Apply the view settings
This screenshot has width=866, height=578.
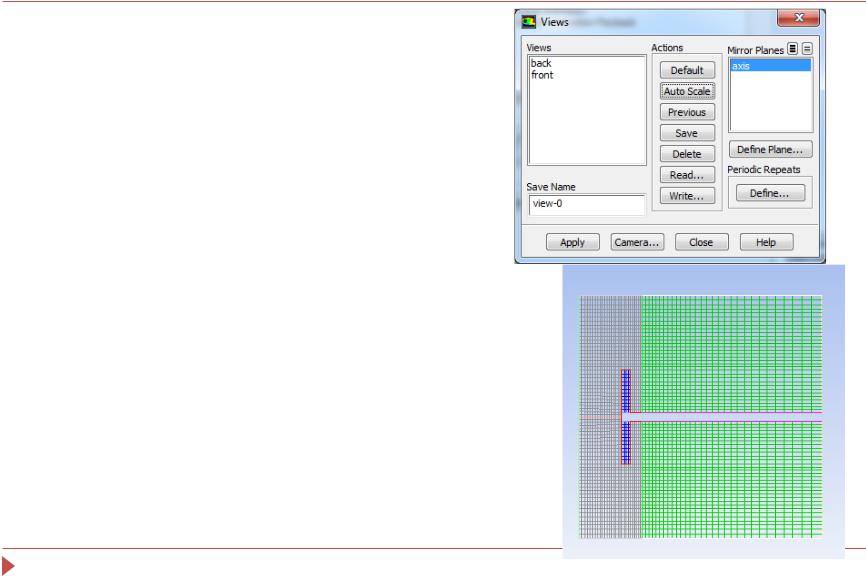[573, 242]
